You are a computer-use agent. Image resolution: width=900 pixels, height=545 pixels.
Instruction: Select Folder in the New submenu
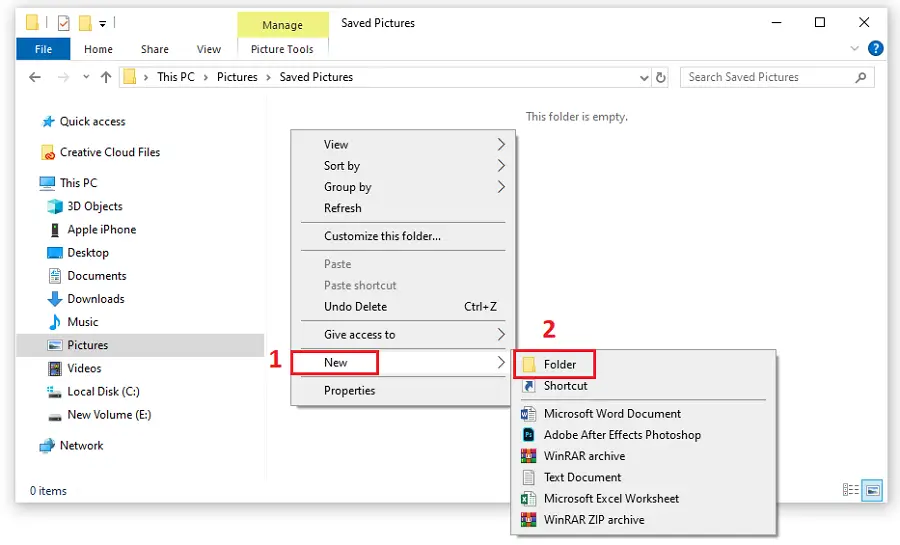pos(559,364)
